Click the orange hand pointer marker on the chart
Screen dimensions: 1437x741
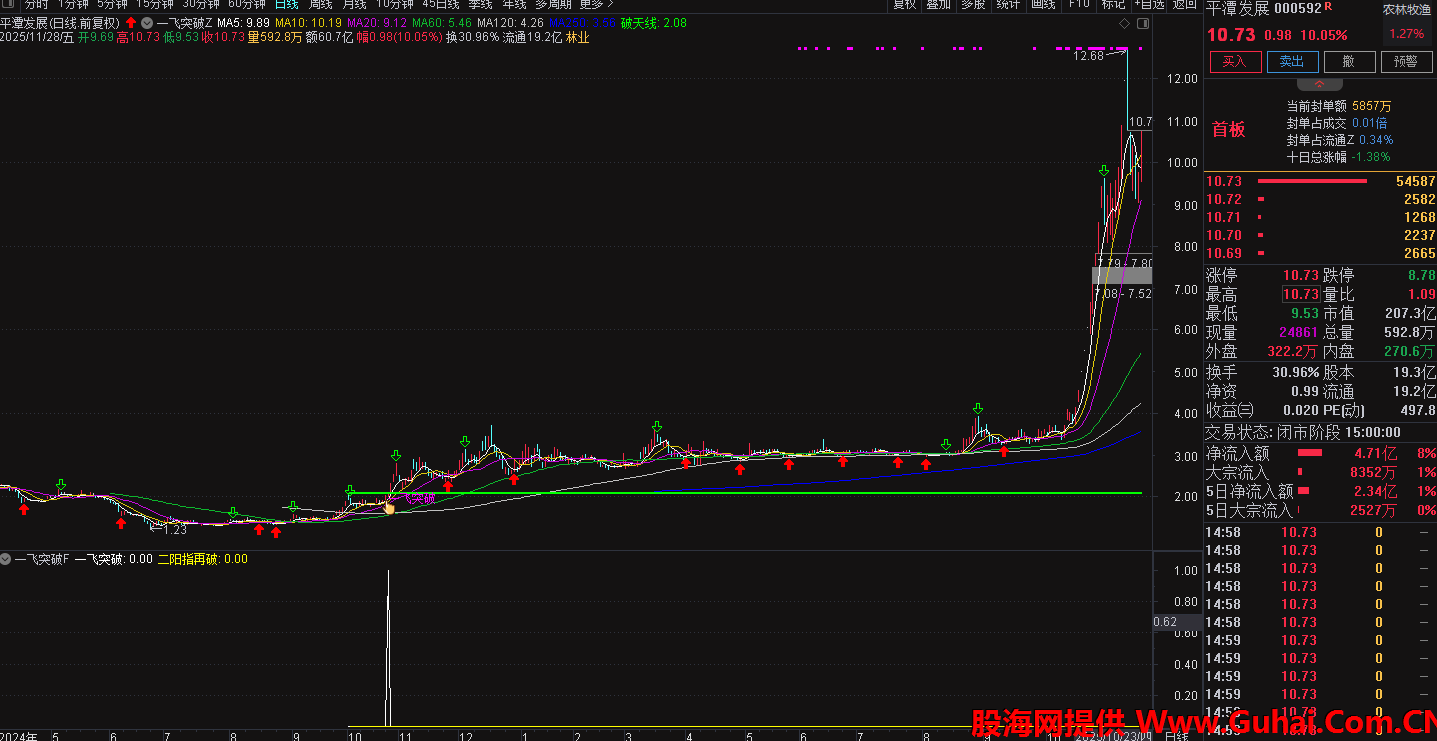[x=389, y=508]
